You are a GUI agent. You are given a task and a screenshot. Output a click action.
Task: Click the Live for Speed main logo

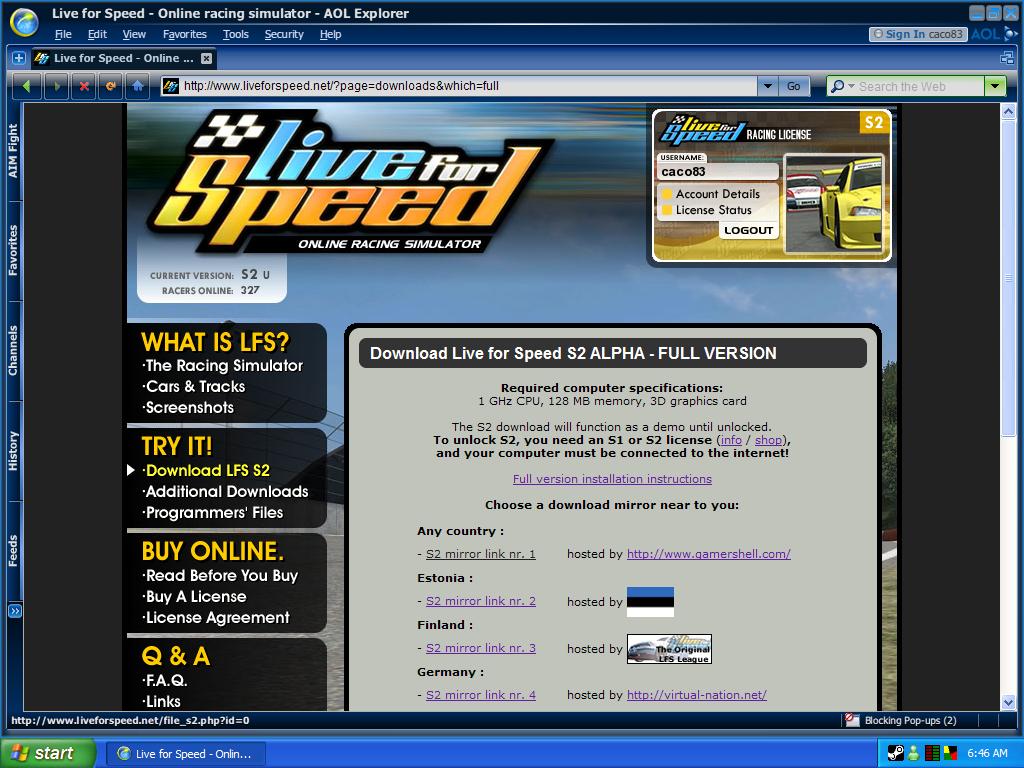click(x=349, y=183)
